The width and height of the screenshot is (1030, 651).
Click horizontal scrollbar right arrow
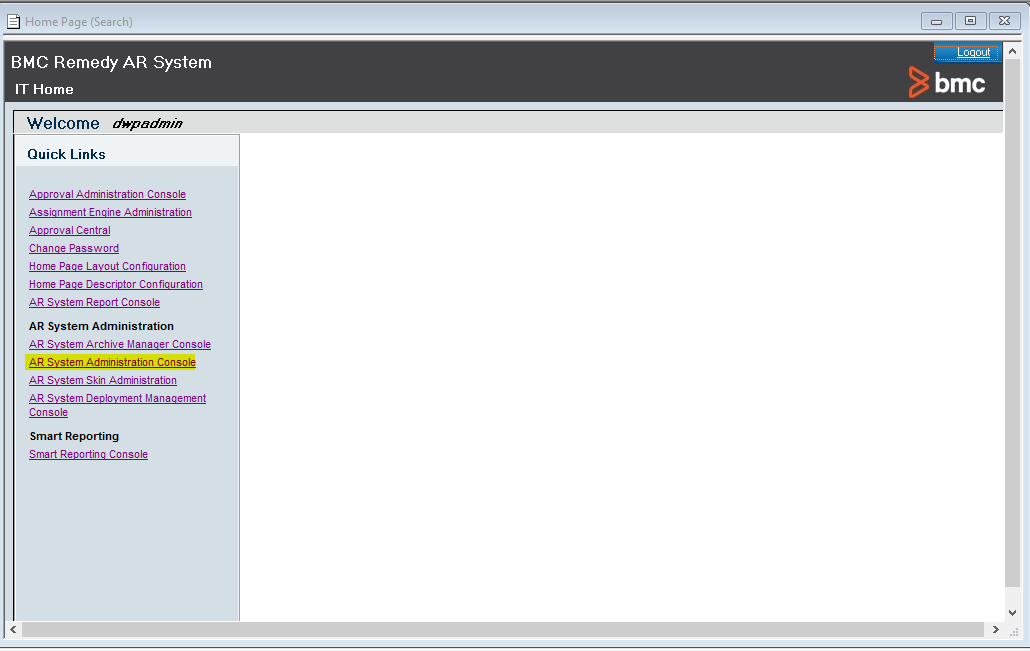[x=995, y=629]
